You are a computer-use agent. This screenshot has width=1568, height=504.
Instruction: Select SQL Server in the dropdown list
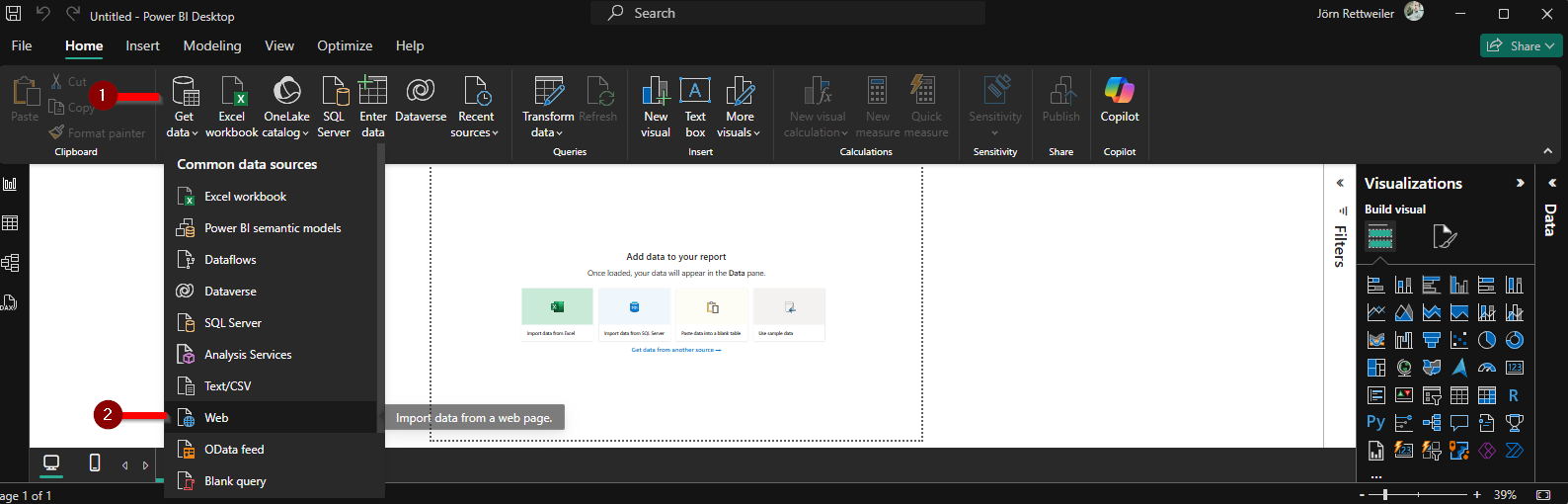271,323
